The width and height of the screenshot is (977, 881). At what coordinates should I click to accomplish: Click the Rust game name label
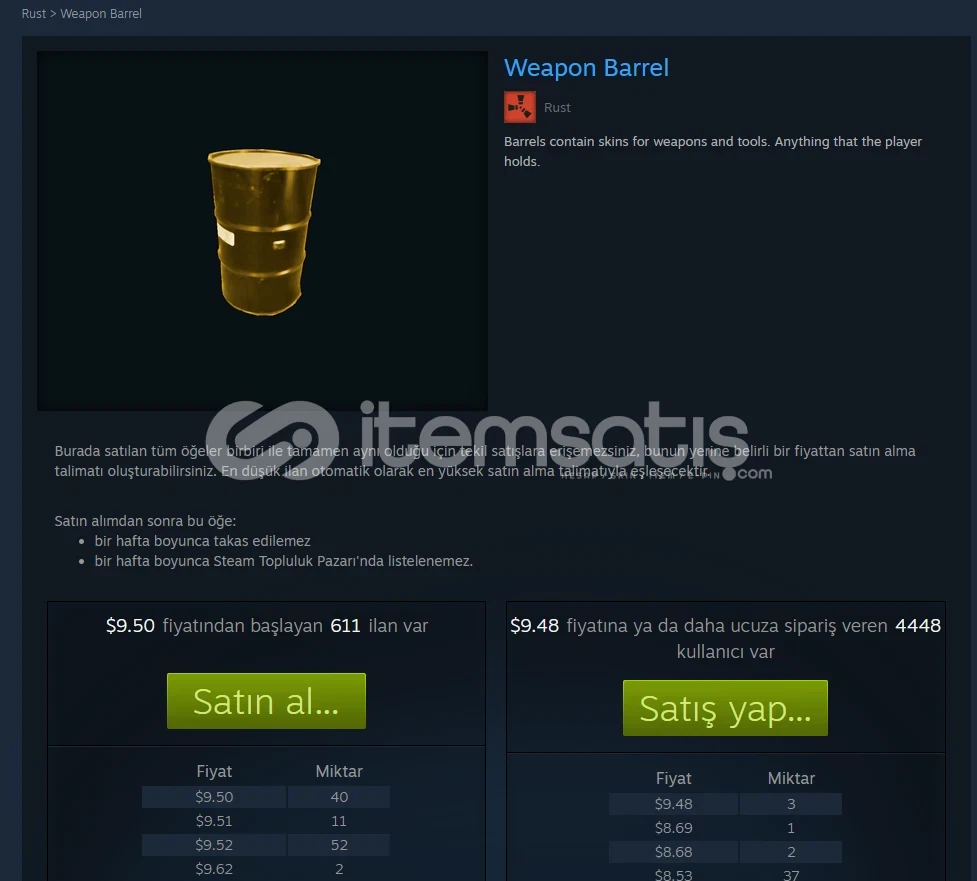557,108
